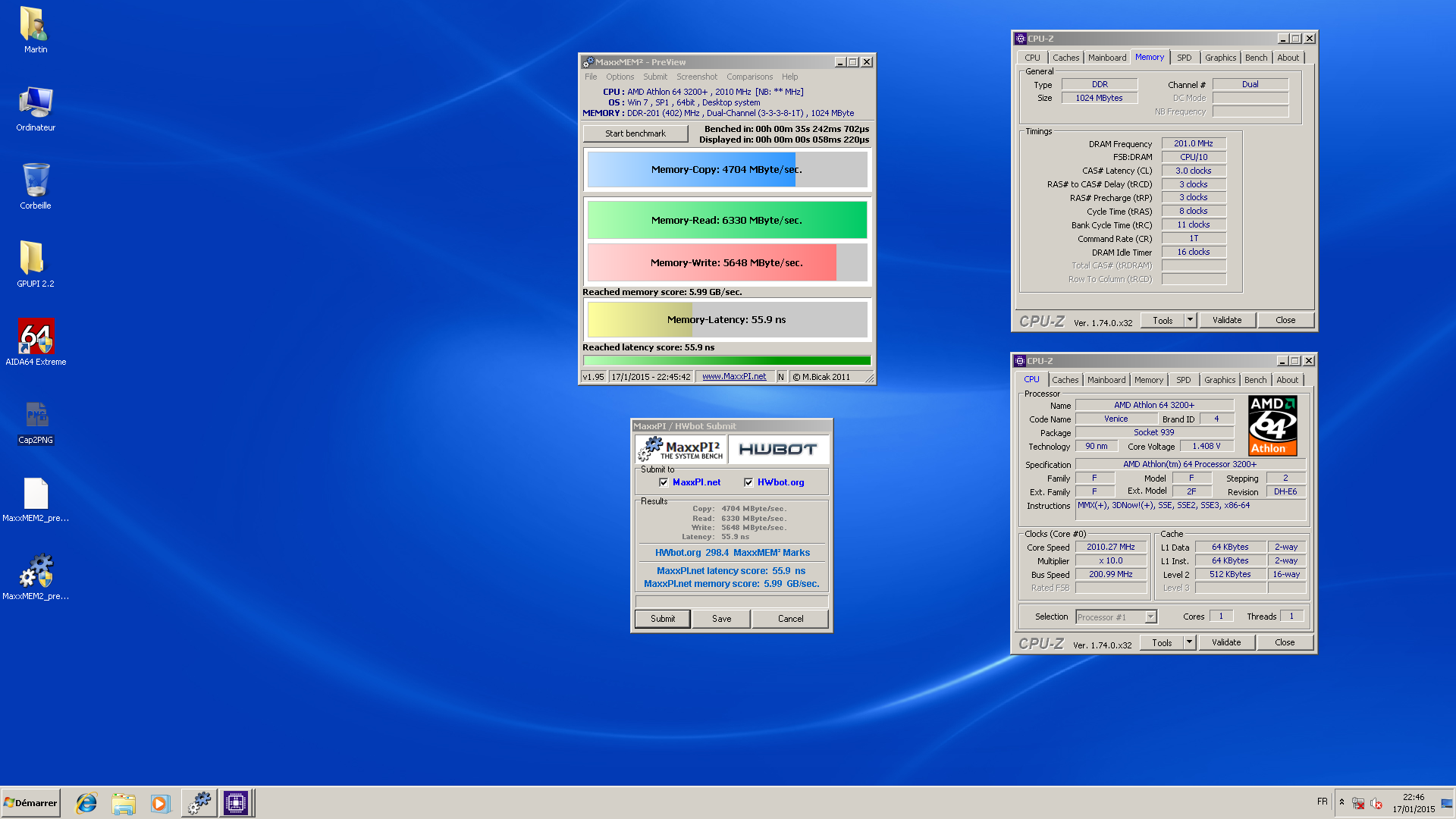
Task: Click the title bar icon of the lower CPU-Z window
Action: tap(1020, 361)
